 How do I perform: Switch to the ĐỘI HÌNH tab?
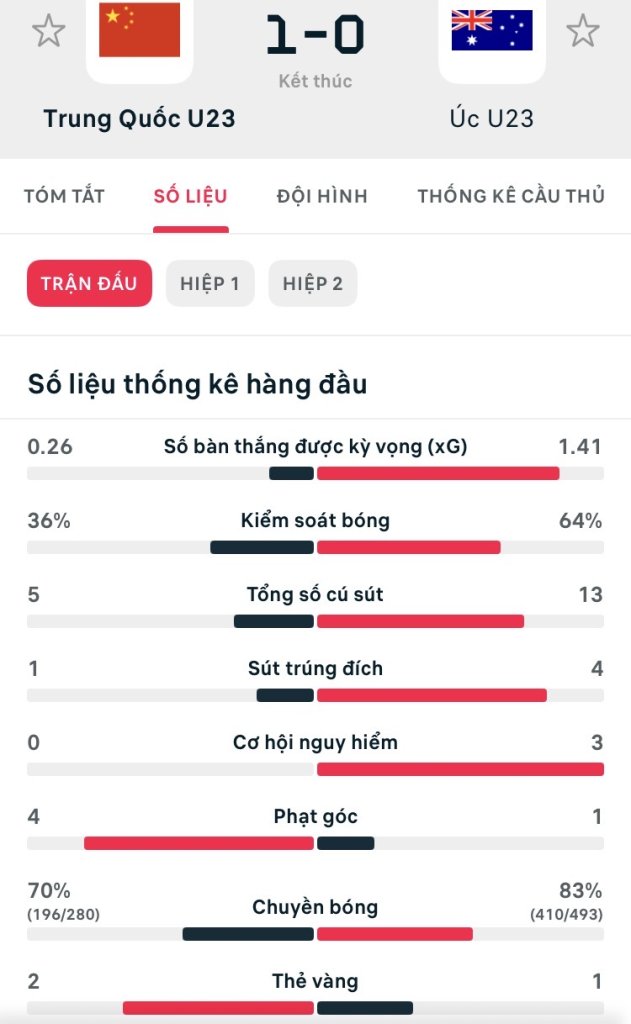pos(322,196)
